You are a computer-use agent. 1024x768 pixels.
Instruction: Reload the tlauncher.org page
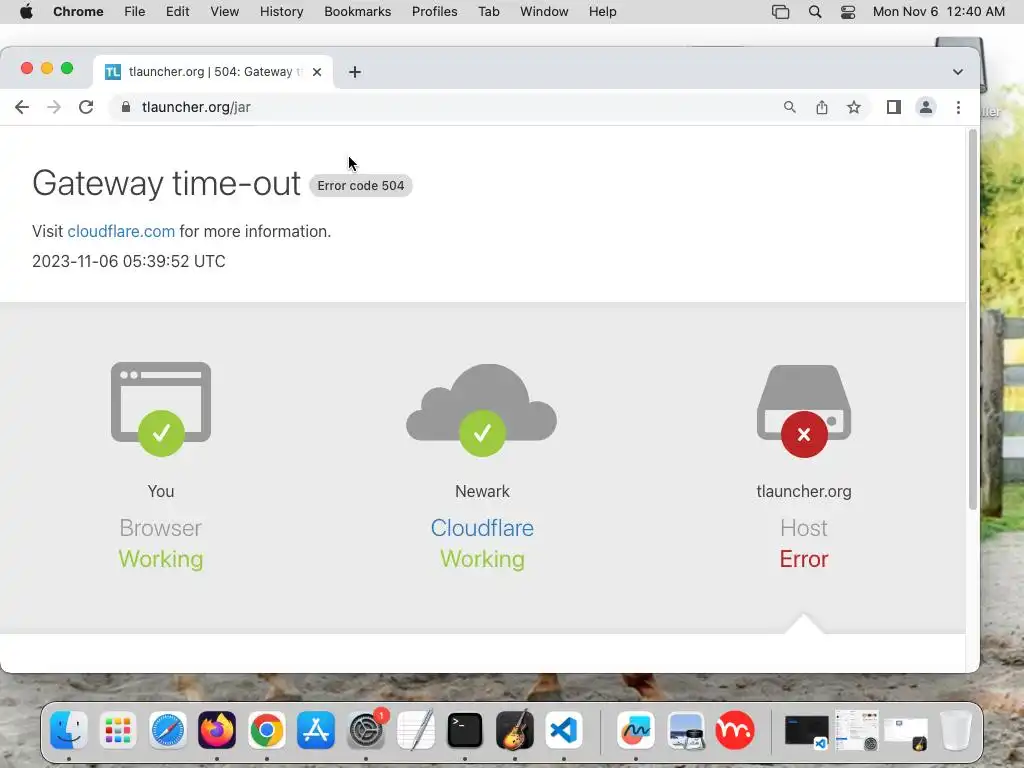click(x=86, y=107)
